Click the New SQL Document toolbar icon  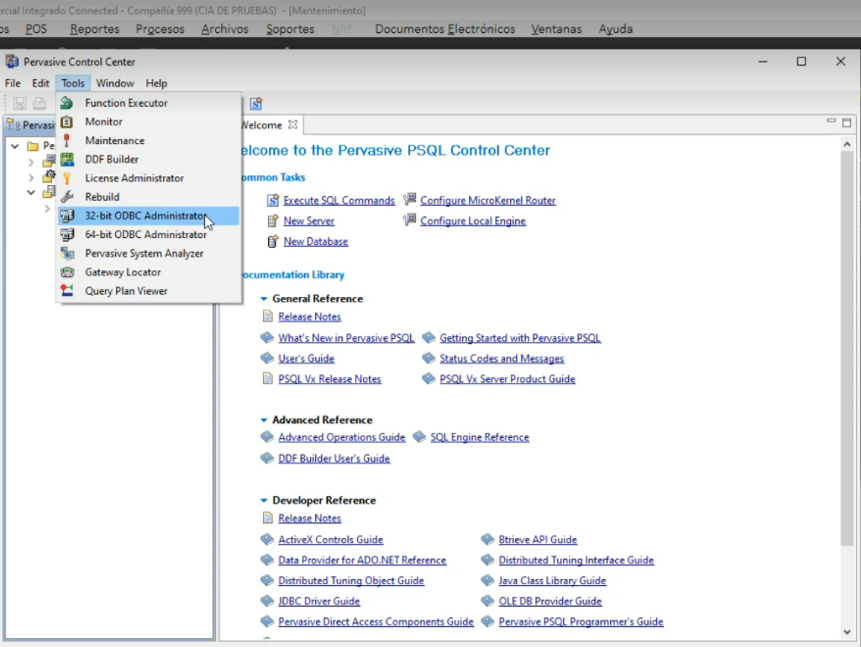coord(255,103)
